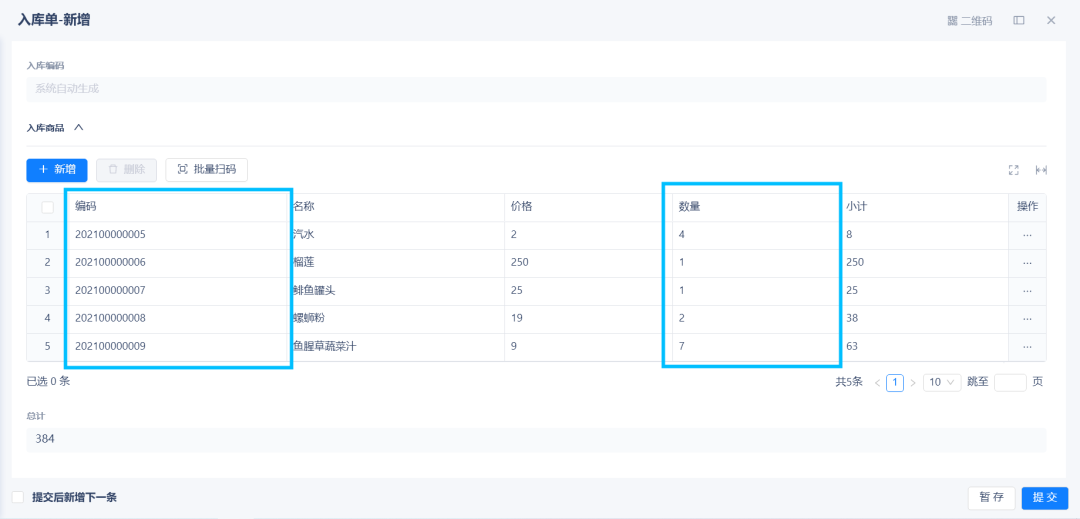Collapse the 入库商品 section

click(x=79, y=127)
